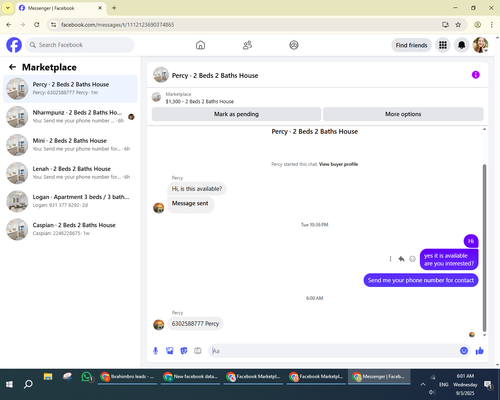The image size is (500, 400).
Task: Open the Facebook menu grid icon
Action: pos(443,45)
